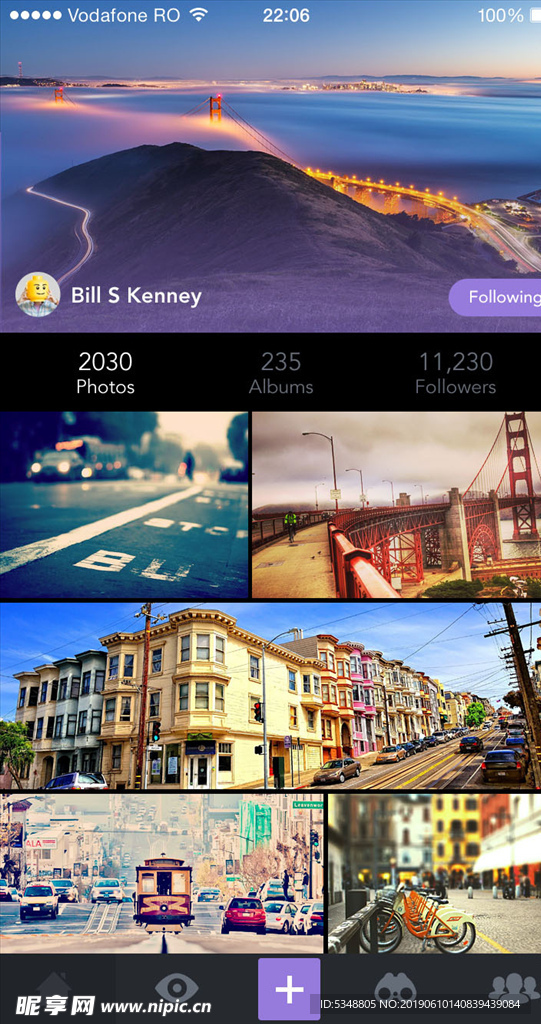Switch to the Followers tab
This screenshot has width=541, height=1024.
point(455,373)
